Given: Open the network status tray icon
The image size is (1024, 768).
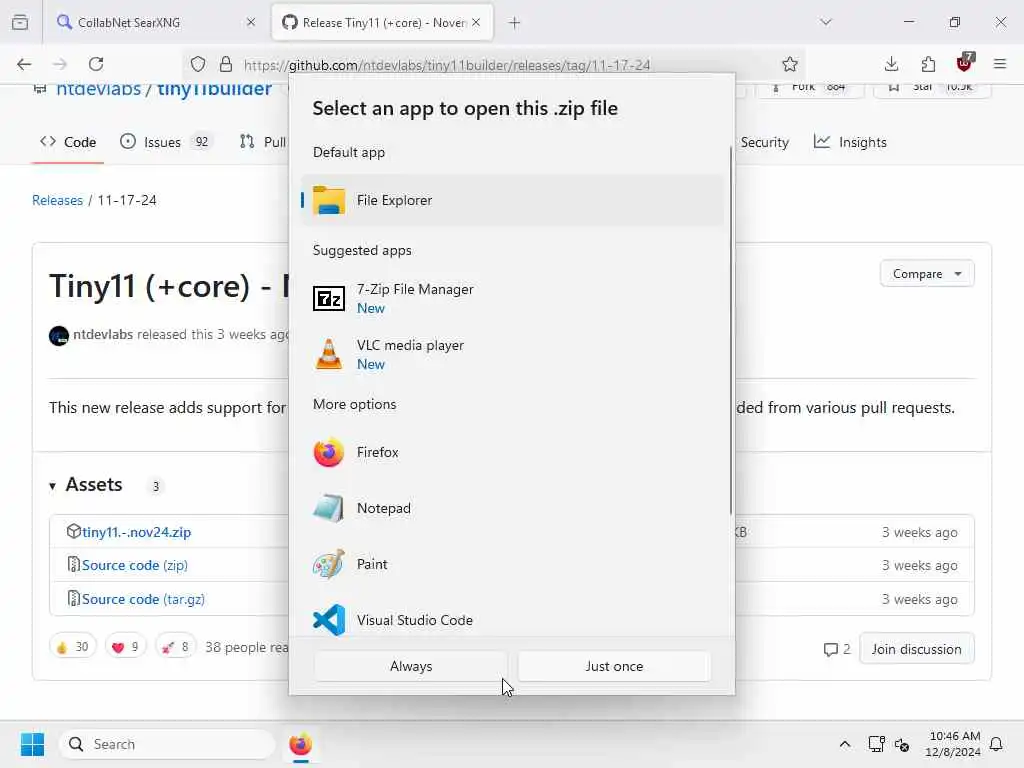Looking at the screenshot, I should (876, 744).
